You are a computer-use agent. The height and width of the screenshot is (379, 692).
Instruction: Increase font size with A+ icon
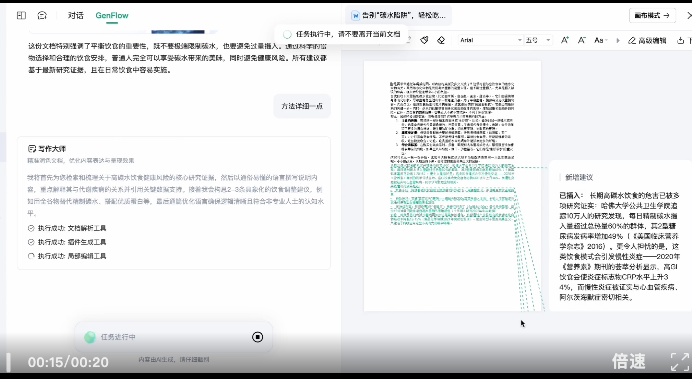click(564, 40)
